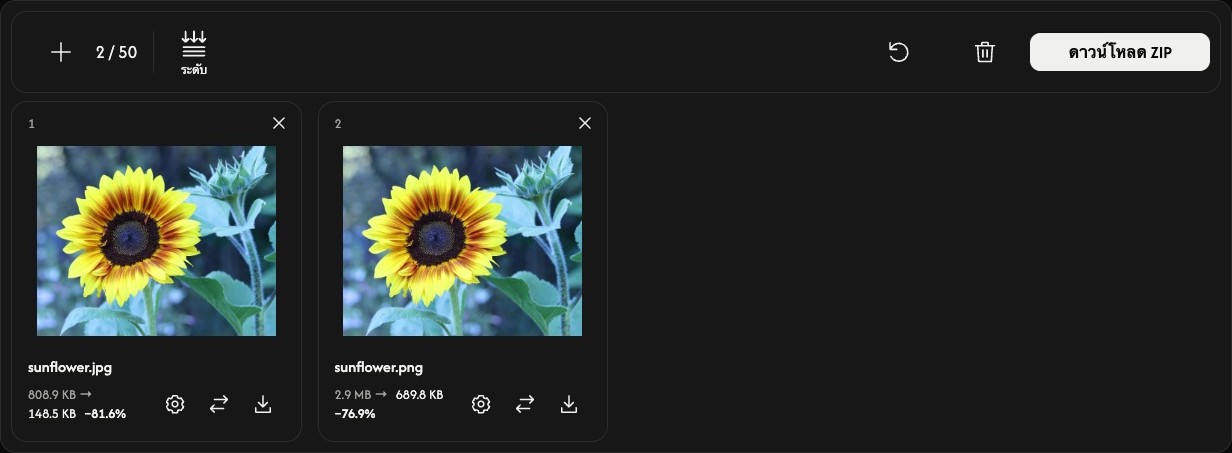Screen dimensions: 1232x453
Task: Click the reset/undo circular arrow icon
Action: [899, 52]
